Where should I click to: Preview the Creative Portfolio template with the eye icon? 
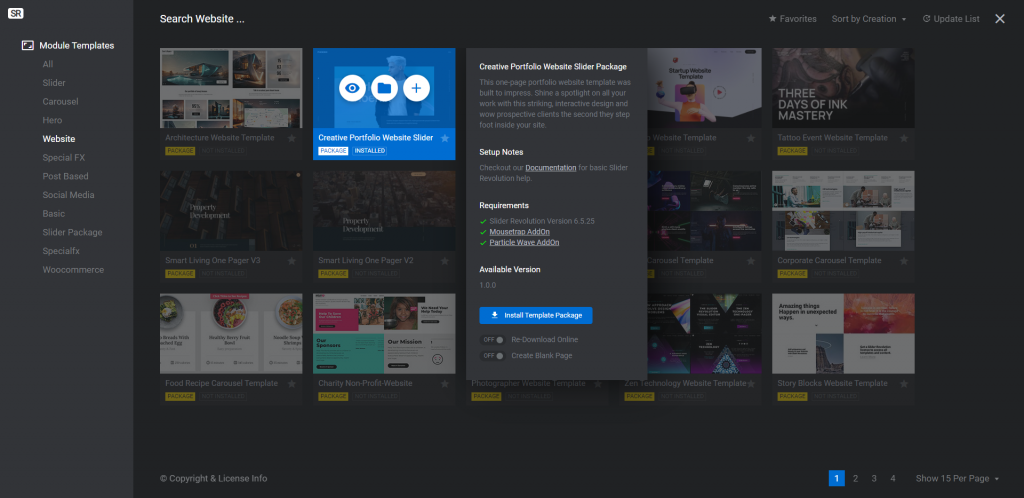[352, 88]
